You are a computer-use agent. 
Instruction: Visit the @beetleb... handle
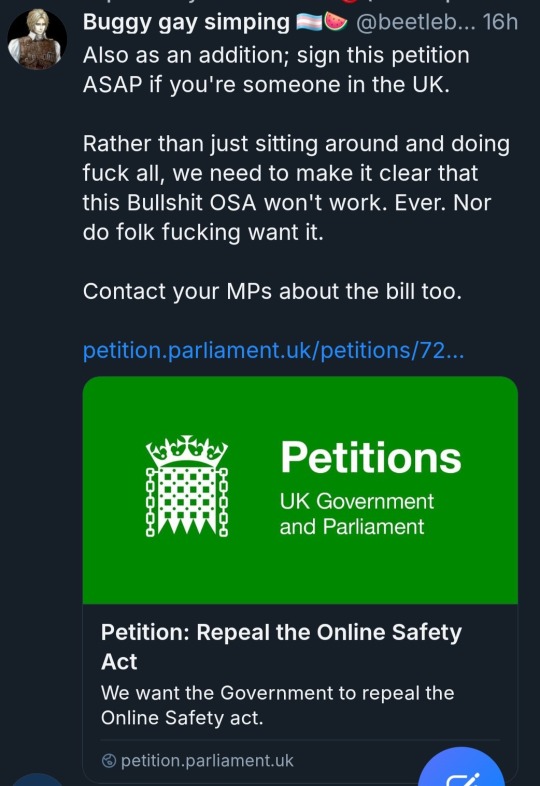tap(416, 23)
